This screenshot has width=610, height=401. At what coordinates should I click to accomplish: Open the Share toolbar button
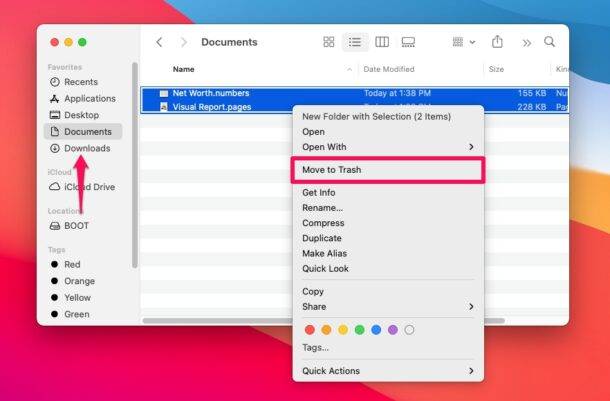click(498, 42)
